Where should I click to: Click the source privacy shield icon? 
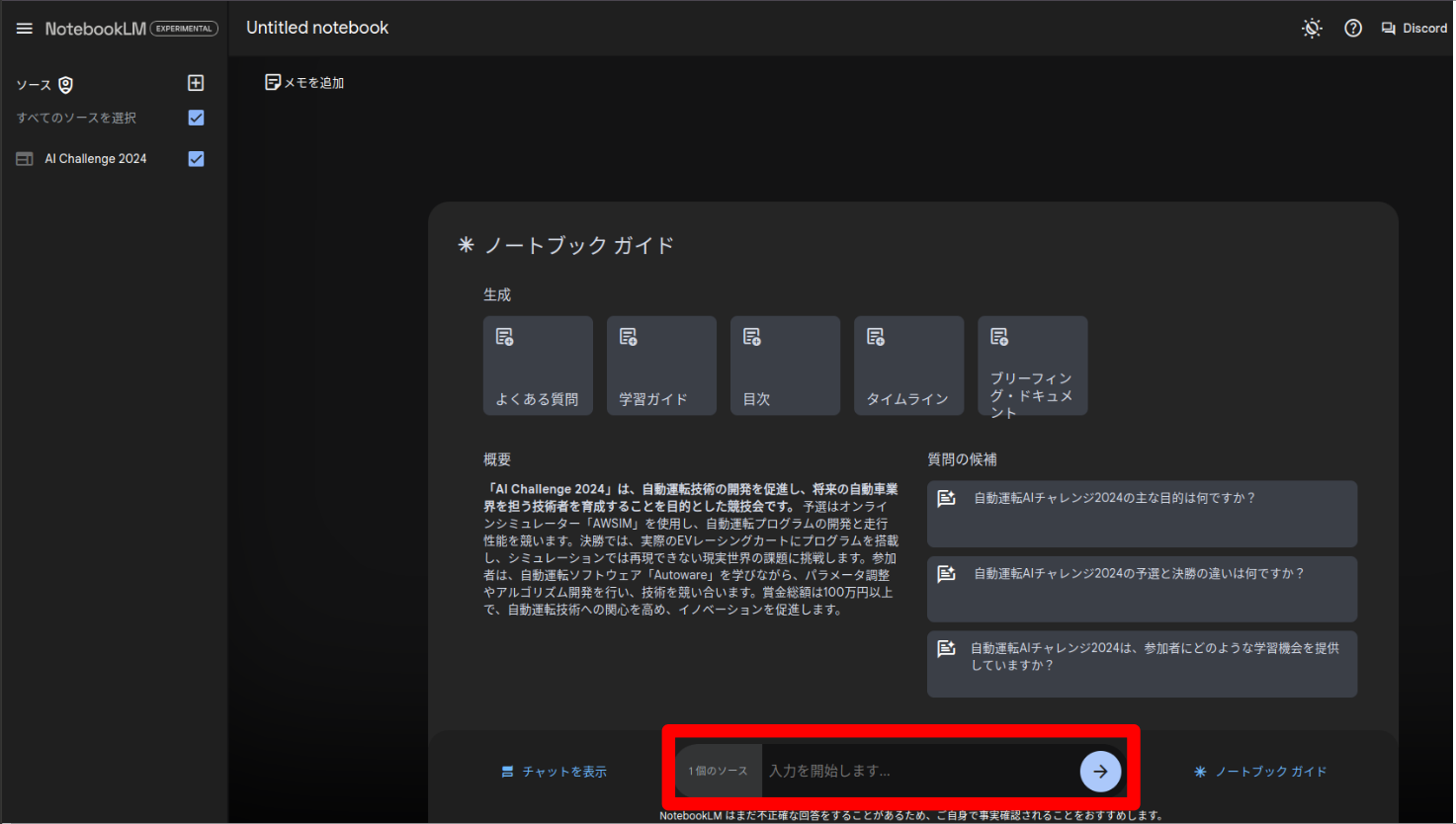click(66, 85)
